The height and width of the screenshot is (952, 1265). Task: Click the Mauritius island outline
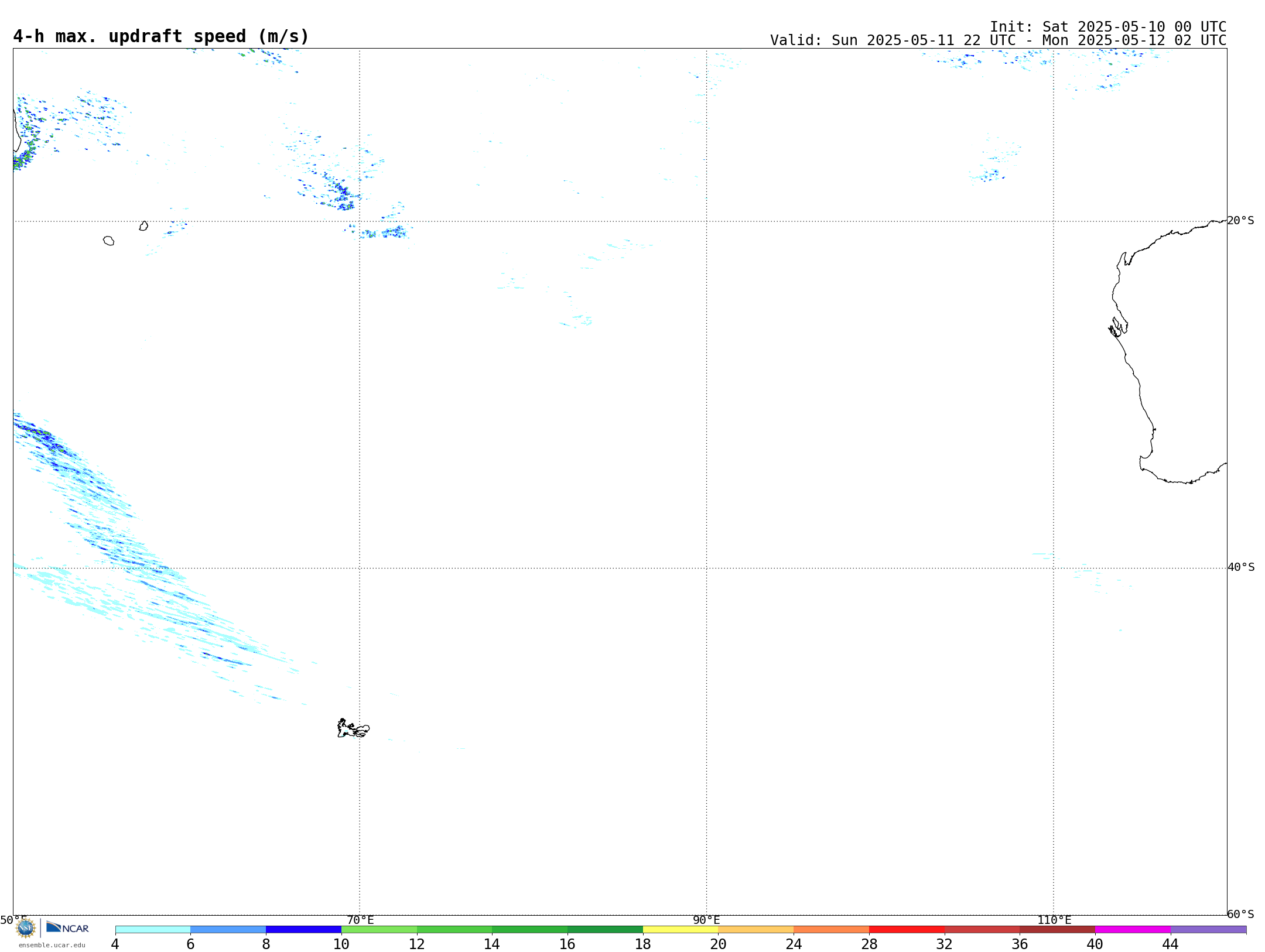143,226
